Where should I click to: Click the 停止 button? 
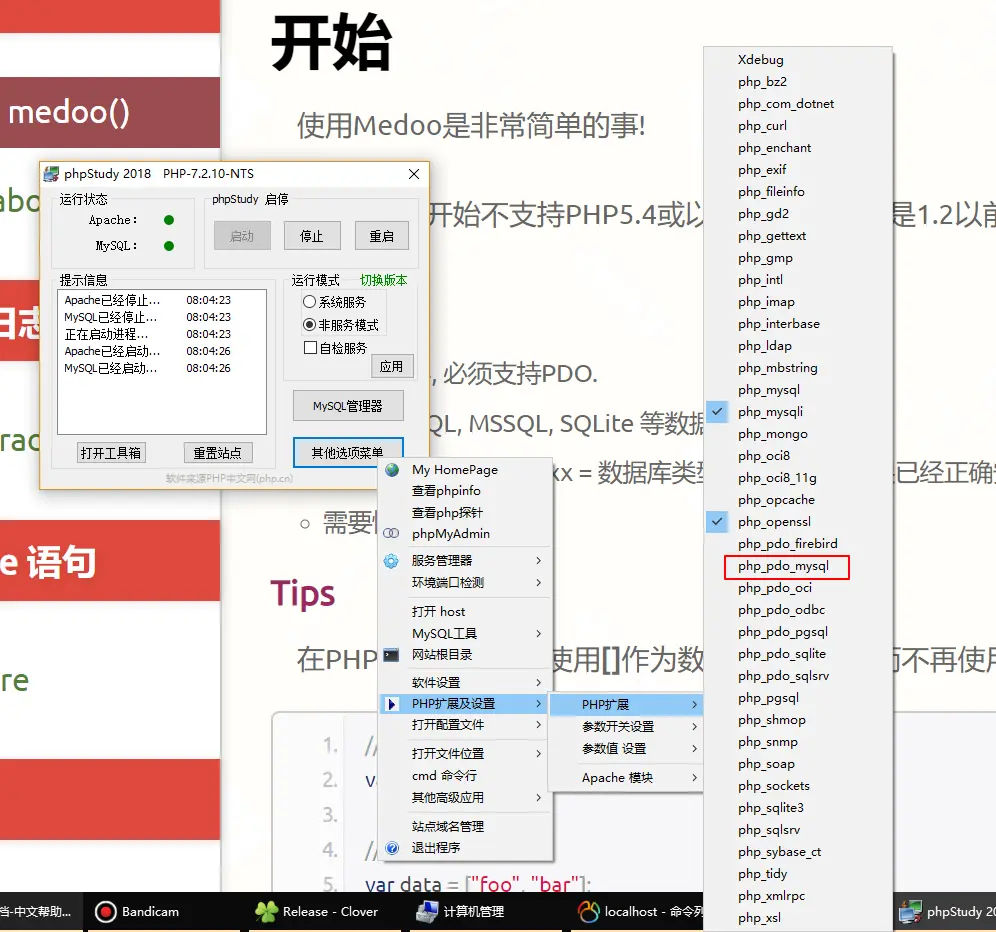click(312, 236)
